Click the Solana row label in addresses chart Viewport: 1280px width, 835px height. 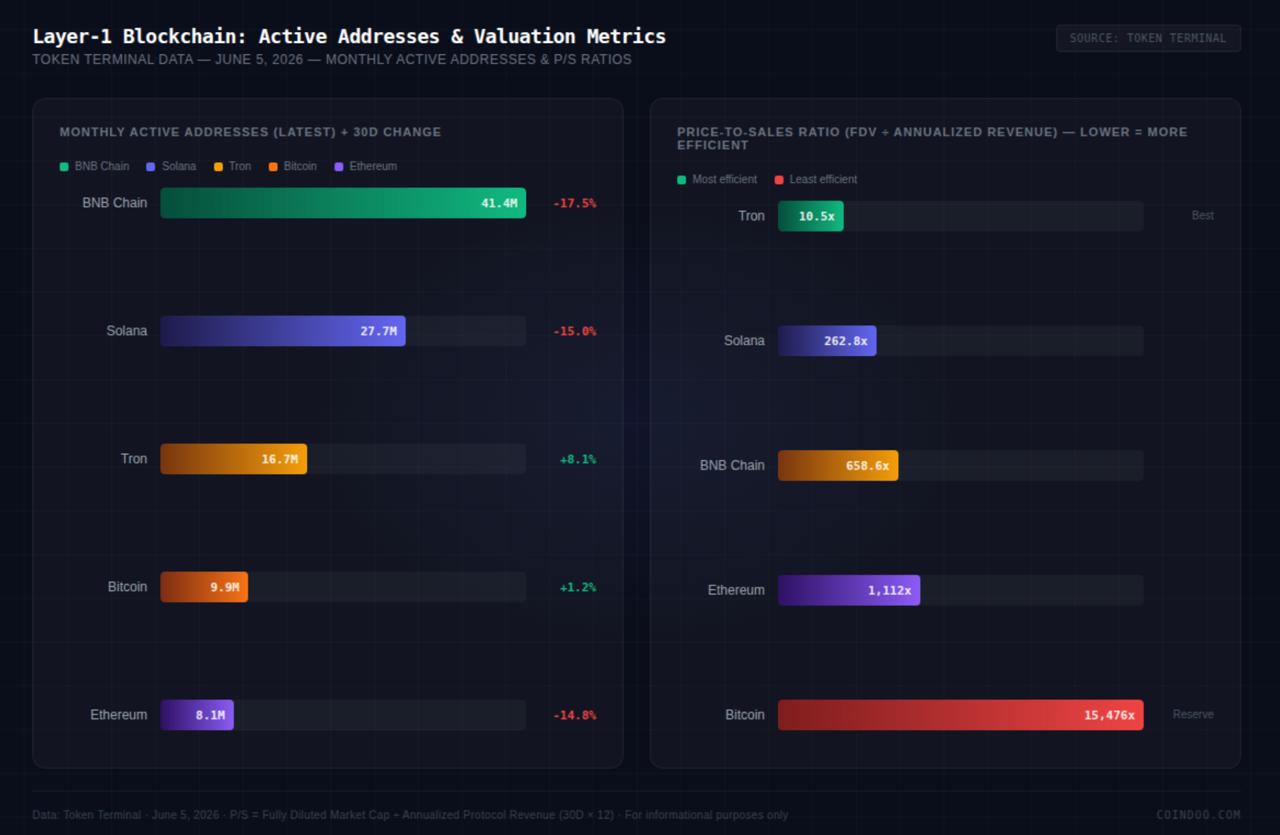127,331
